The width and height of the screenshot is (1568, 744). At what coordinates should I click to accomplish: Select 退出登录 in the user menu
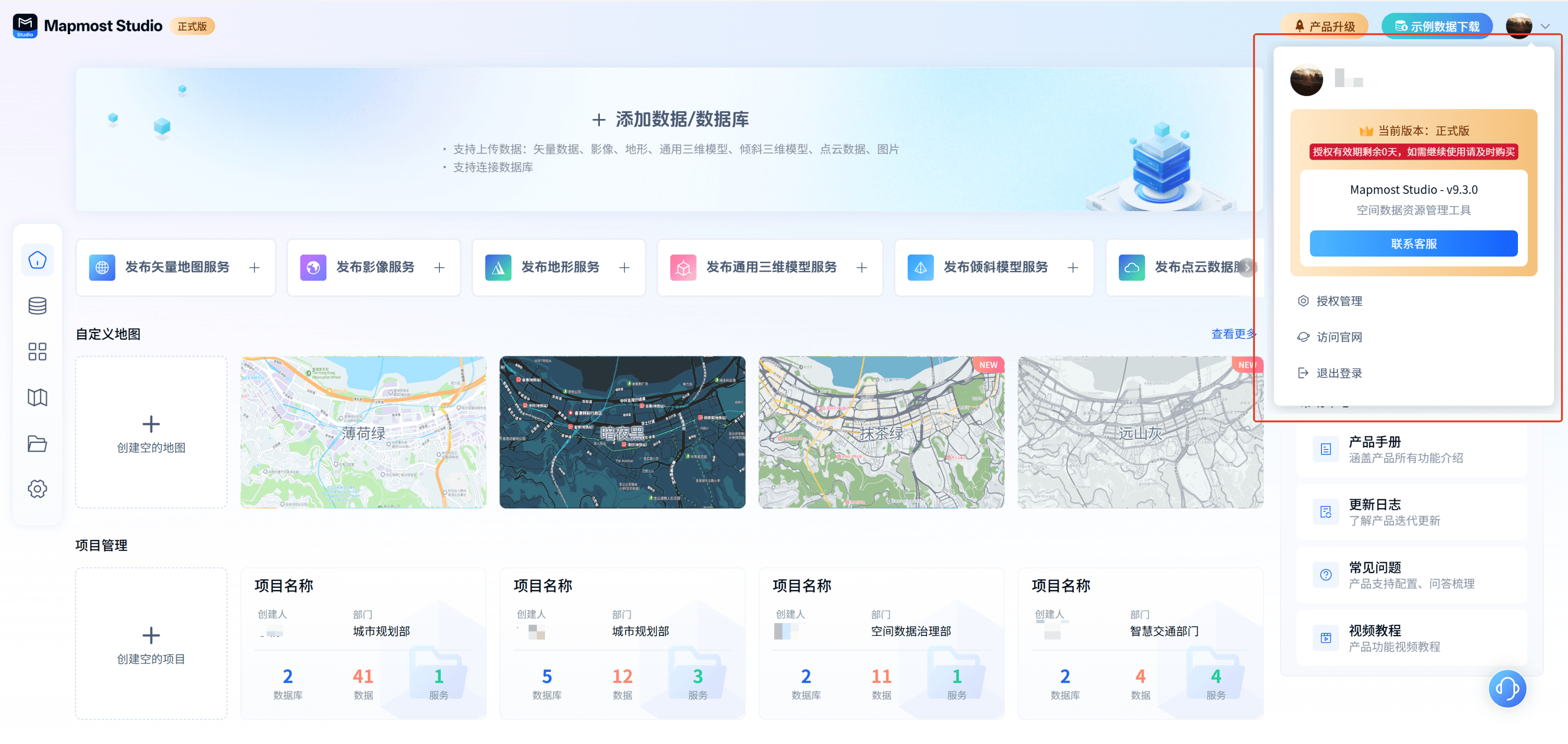[1339, 373]
